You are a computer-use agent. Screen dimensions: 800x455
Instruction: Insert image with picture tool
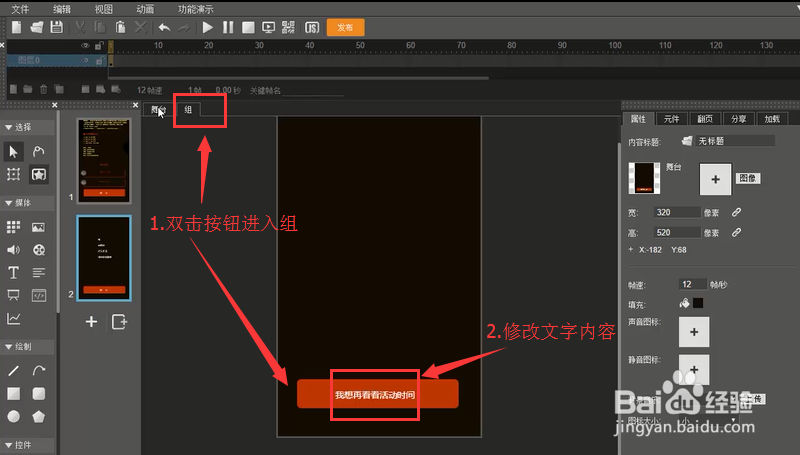click(38, 227)
